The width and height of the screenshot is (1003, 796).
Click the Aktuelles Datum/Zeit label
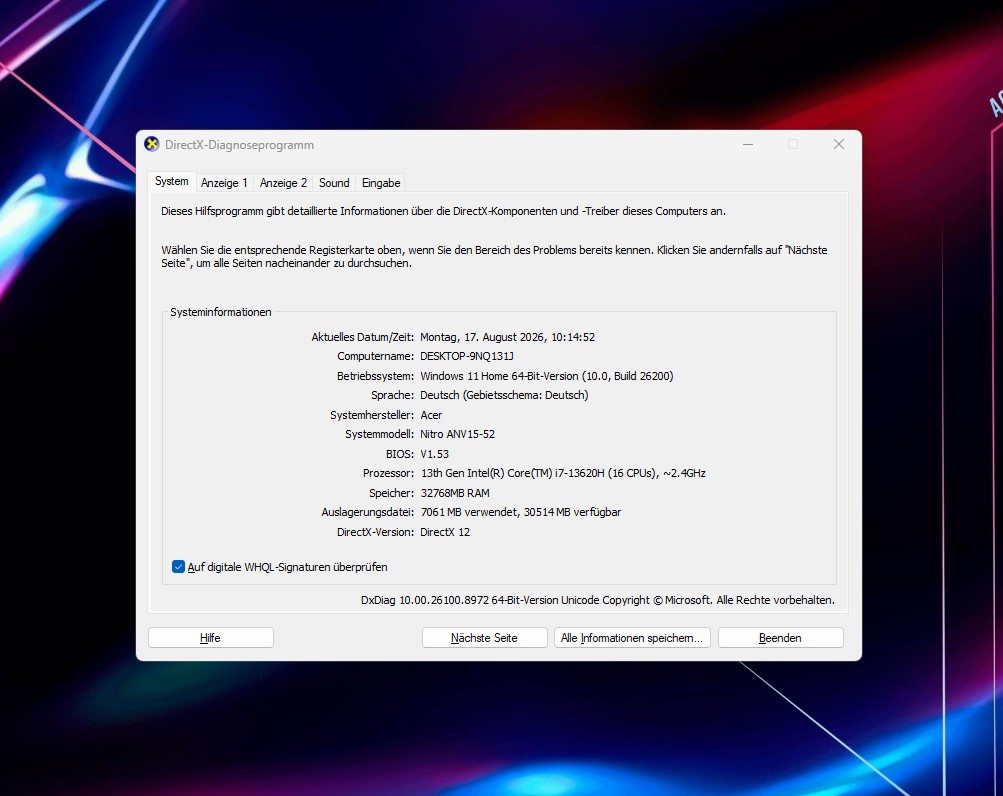tap(363, 337)
